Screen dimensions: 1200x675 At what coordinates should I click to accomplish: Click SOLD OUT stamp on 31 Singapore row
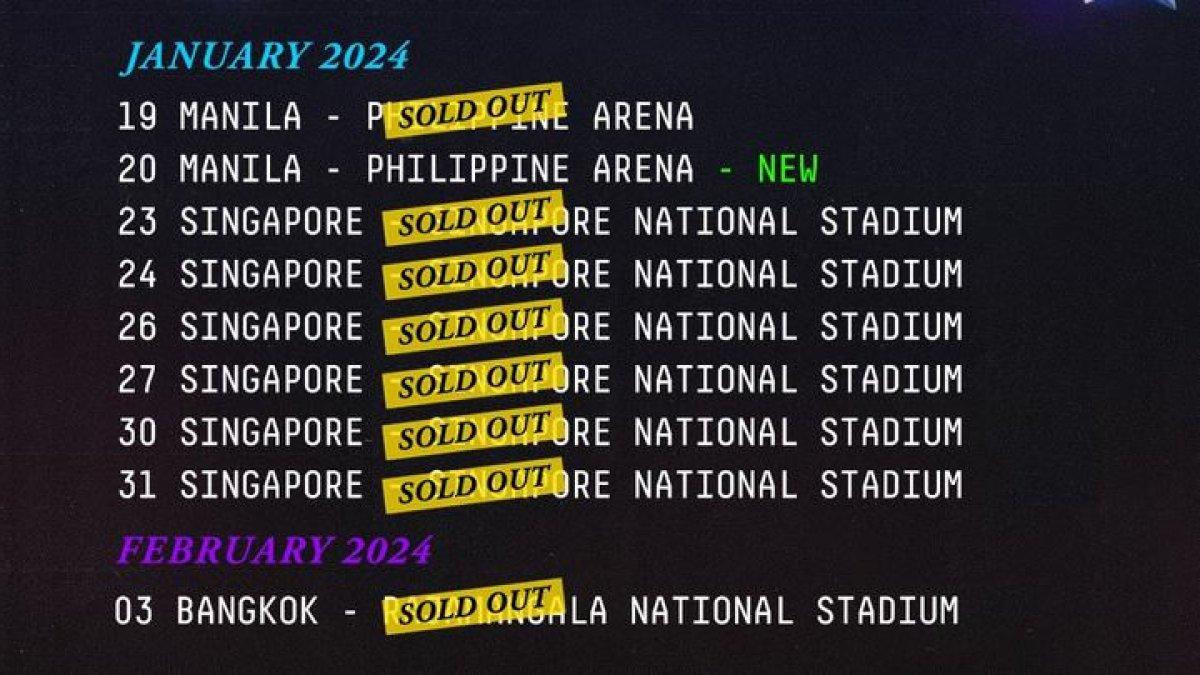pyautogui.click(x=472, y=484)
